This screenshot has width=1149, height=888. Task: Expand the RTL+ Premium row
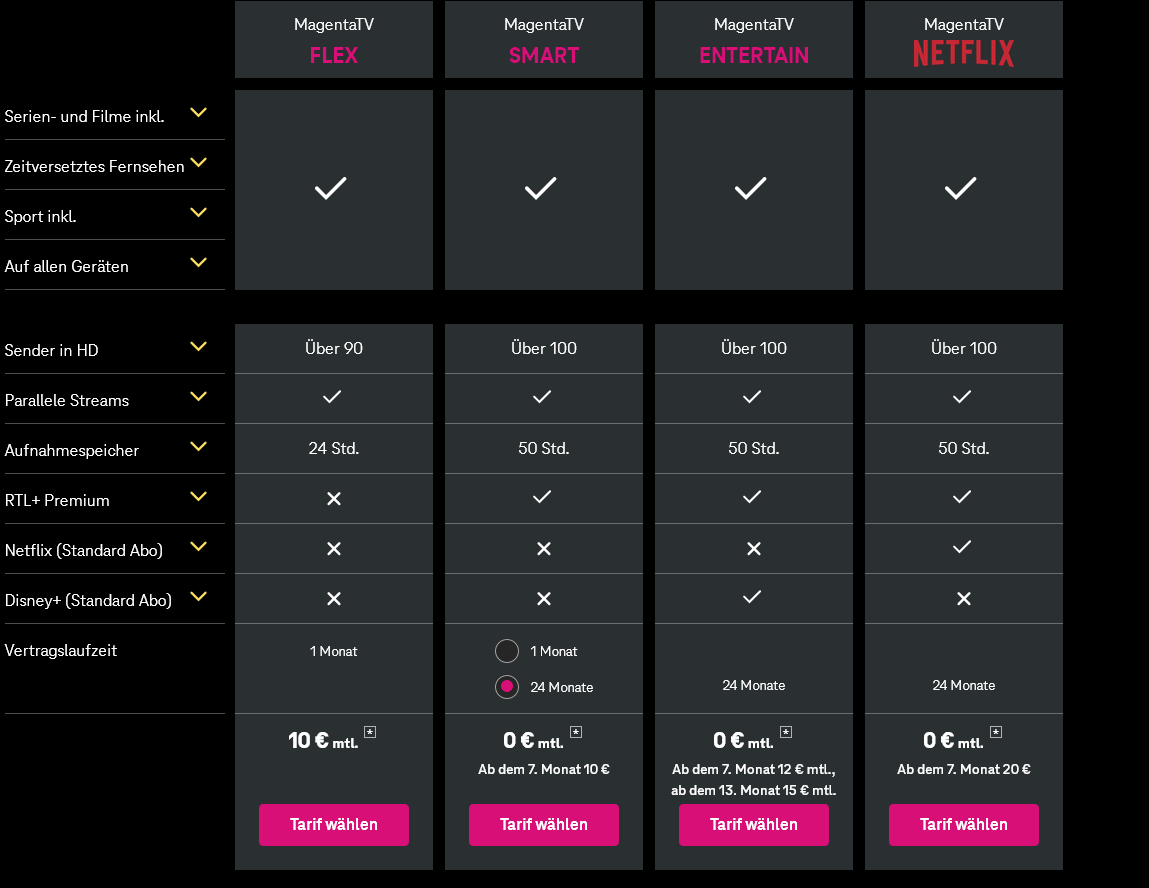[x=198, y=496]
